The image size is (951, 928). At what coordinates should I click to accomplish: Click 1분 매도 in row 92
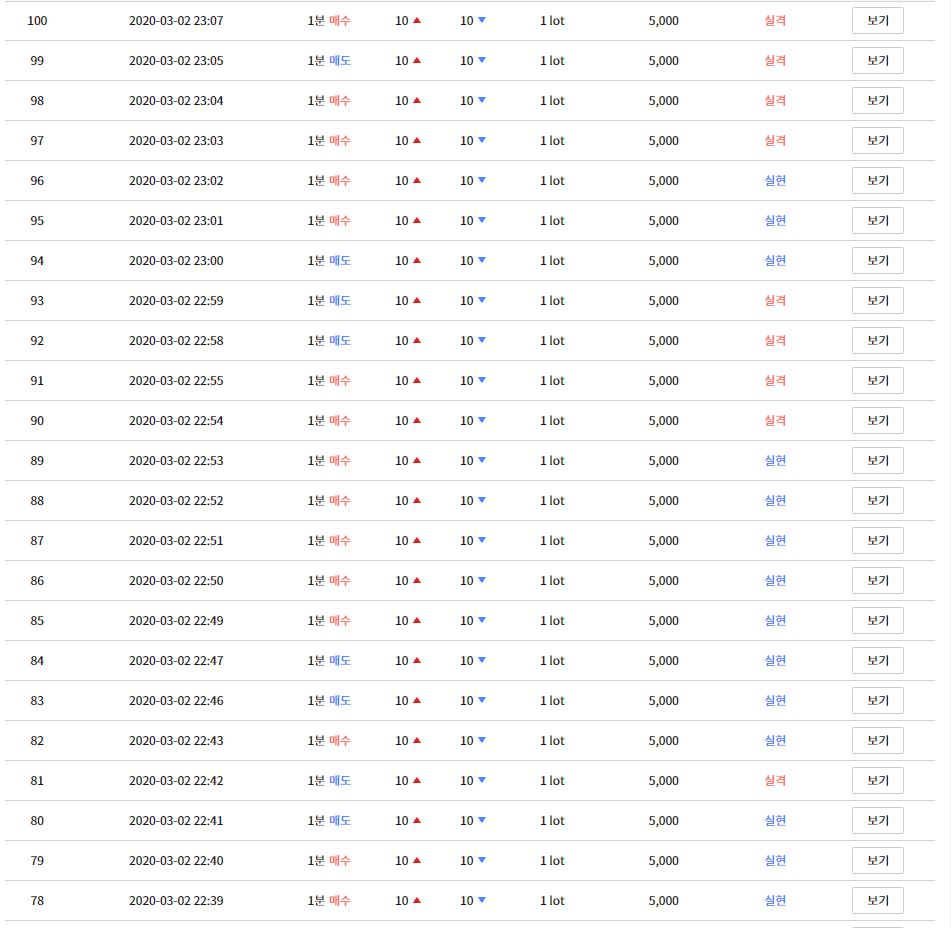click(329, 341)
